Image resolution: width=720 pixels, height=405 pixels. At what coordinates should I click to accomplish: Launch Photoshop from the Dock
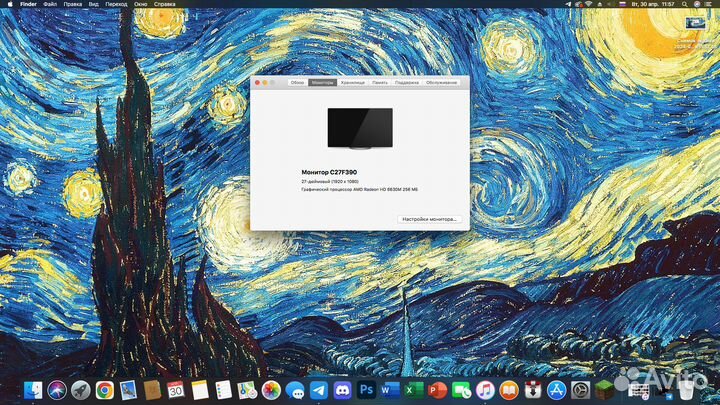(x=366, y=390)
